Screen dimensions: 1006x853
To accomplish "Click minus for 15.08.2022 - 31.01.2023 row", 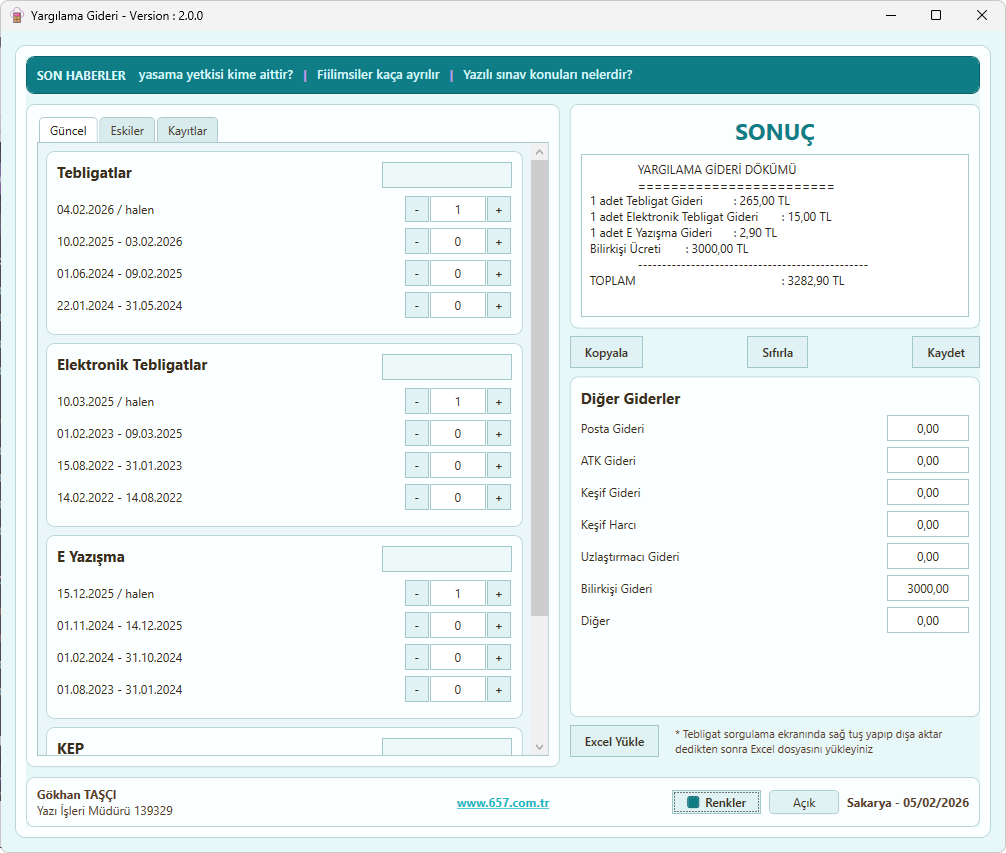I will coord(417,466).
